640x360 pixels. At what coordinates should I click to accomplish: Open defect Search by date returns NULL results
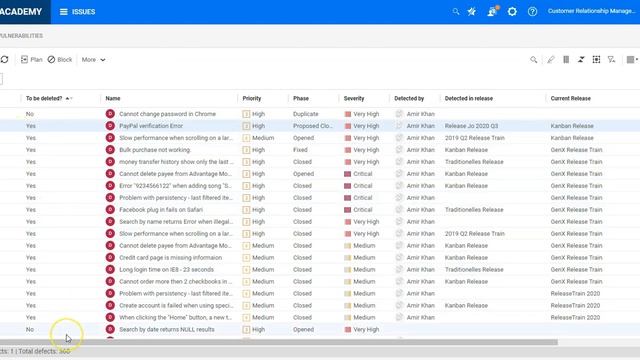(x=167, y=329)
